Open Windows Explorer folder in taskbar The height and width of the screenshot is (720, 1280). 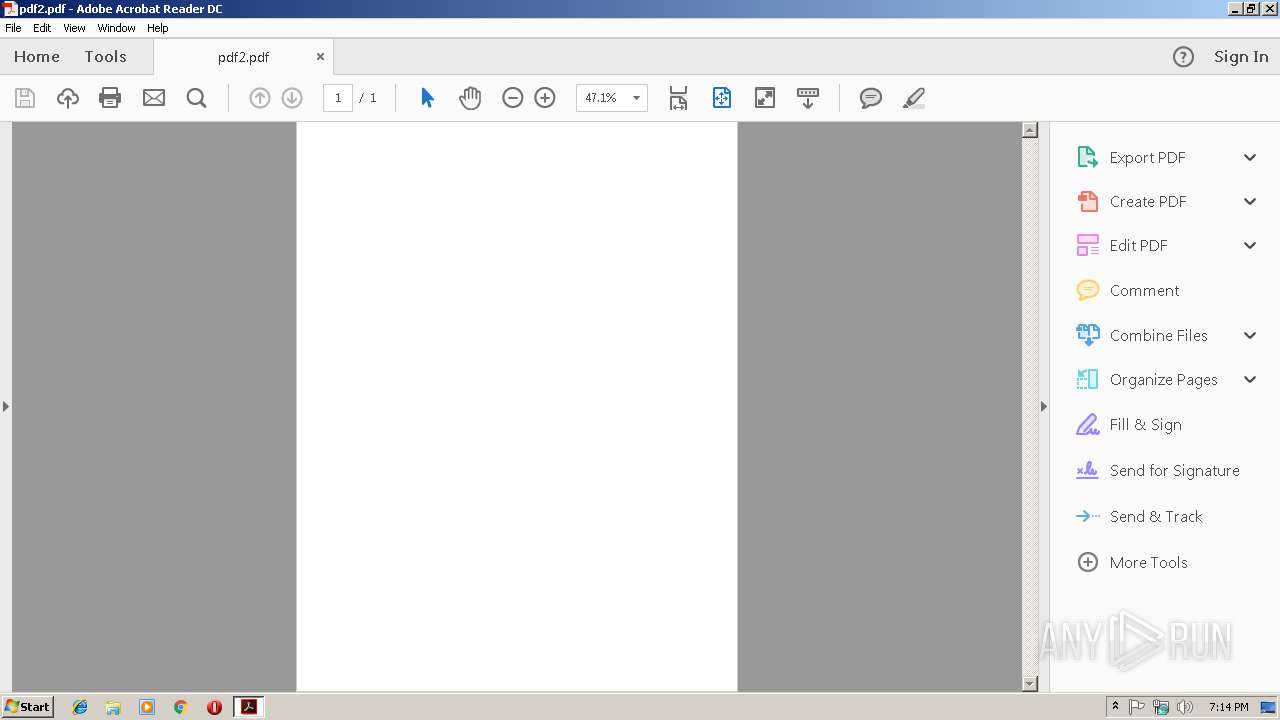[113, 707]
